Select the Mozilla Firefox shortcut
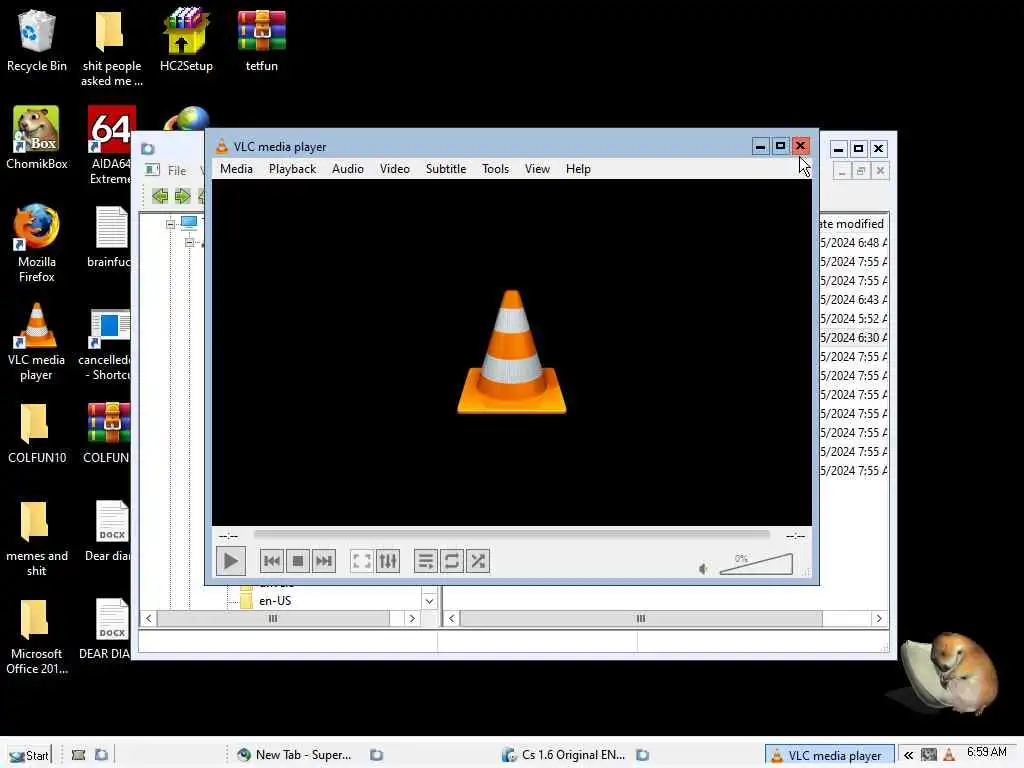 coord(37,243)
